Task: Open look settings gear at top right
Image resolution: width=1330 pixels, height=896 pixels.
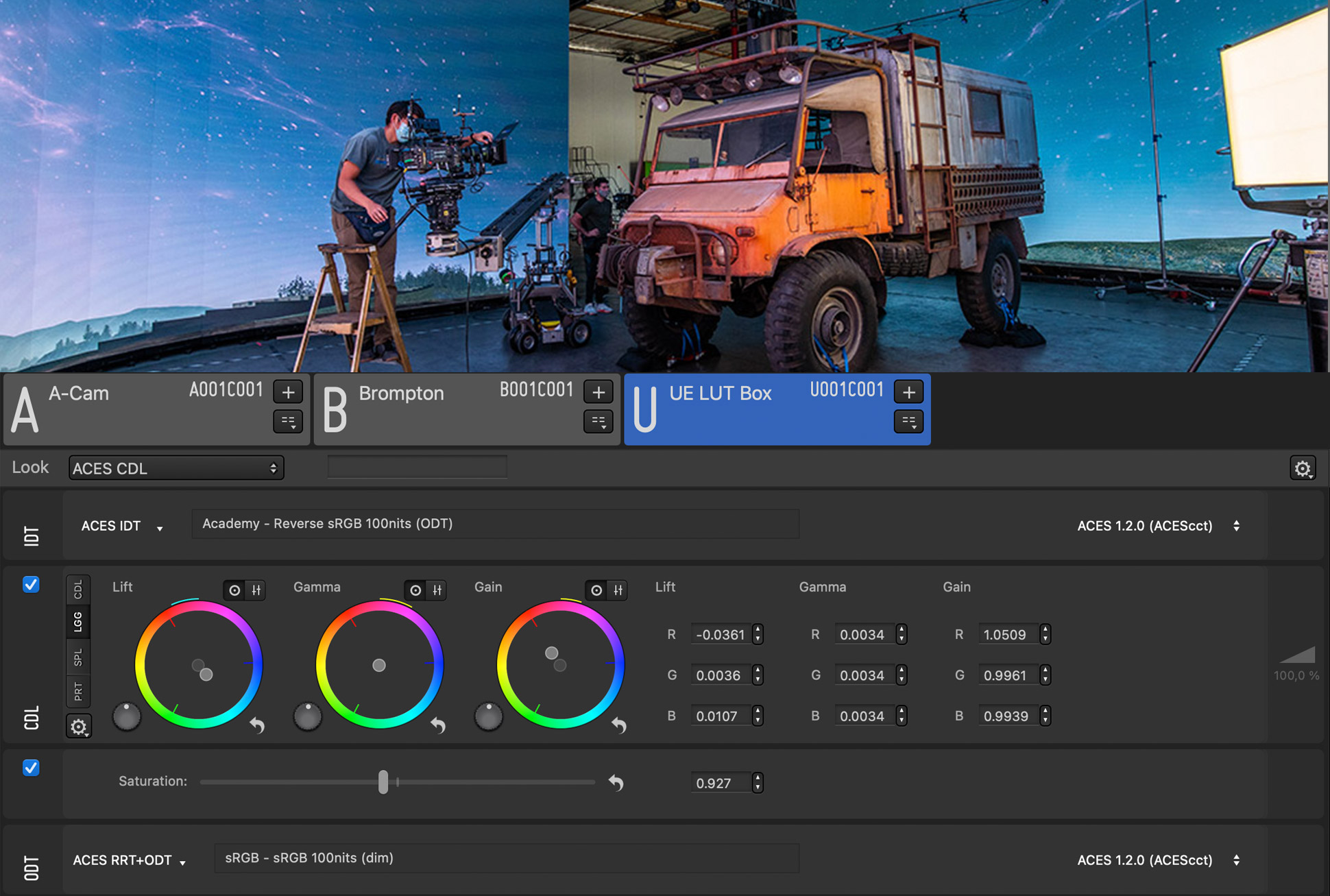Action: (1302, 468)
